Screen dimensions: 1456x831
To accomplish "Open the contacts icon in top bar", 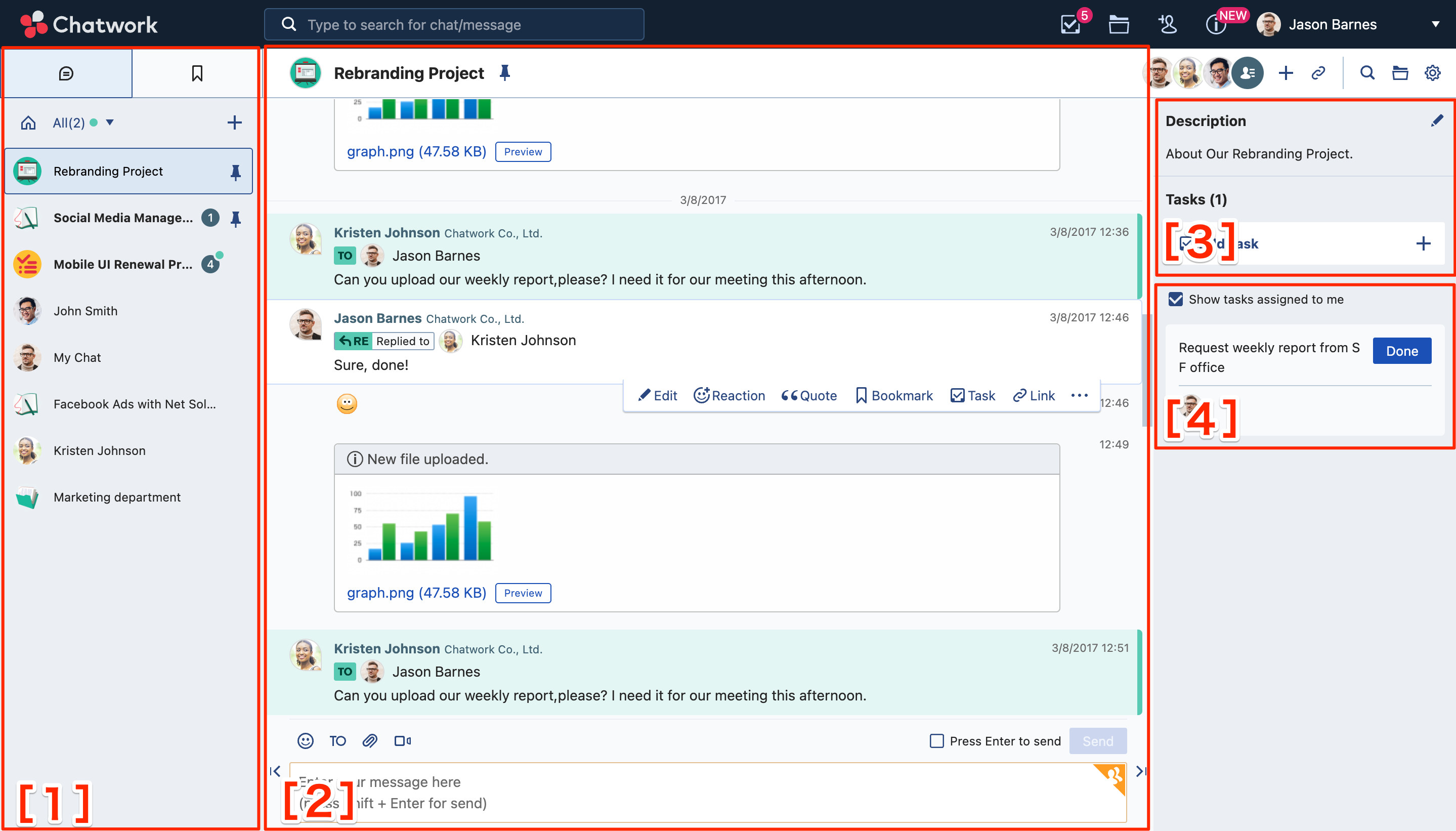I will (1167, 24).
